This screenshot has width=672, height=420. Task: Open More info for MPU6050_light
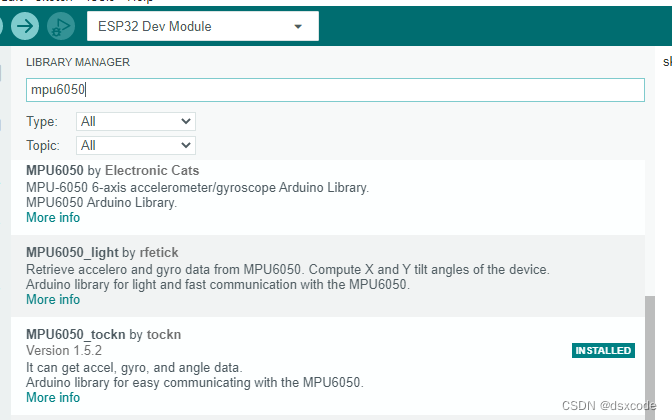point(53,299)
